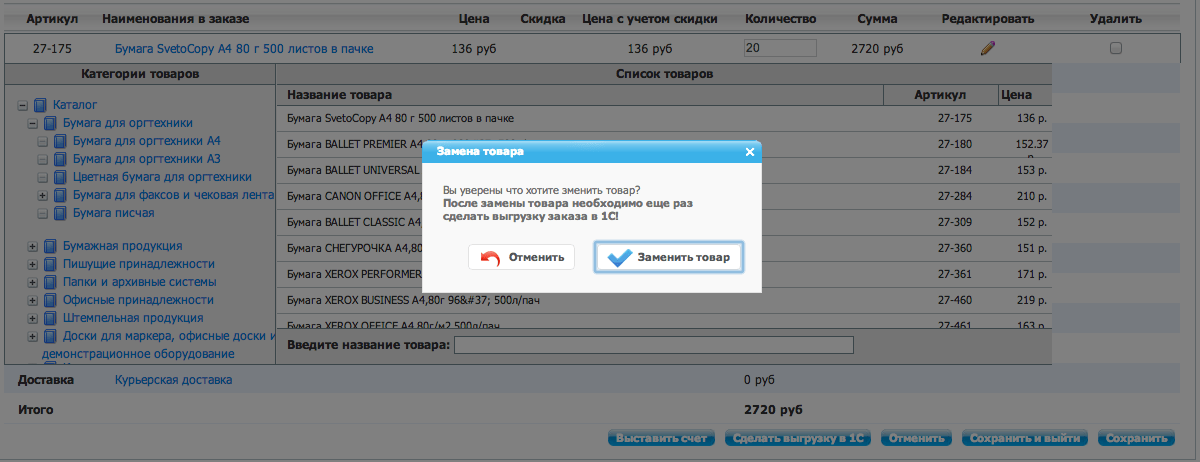Image resolution: width=1200 pixels, height=462 pixels.
Task: Click book icon next to Папки и архивные системы
Action: (x=51, y=282)
